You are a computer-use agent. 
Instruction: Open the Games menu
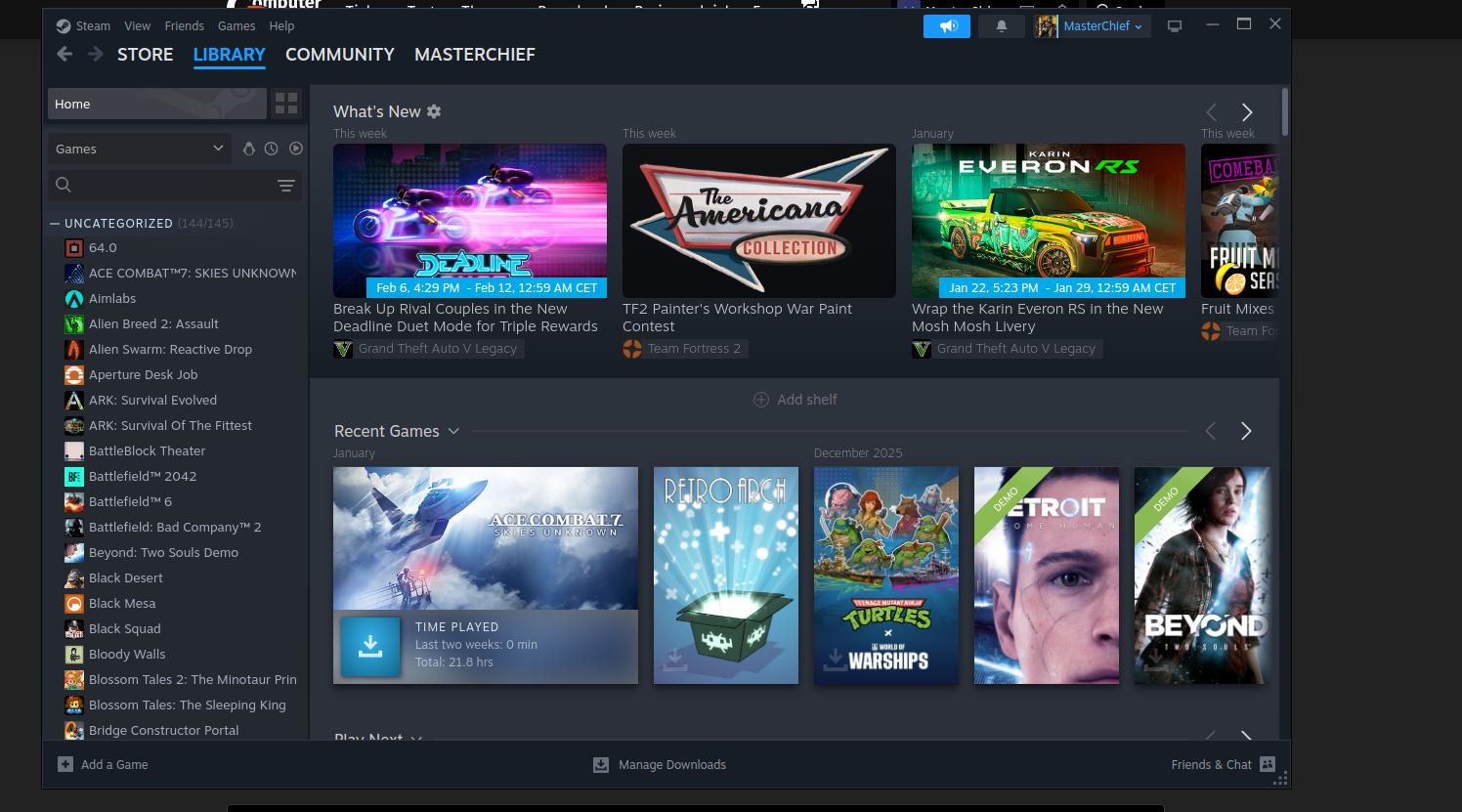tap(236, 26)
